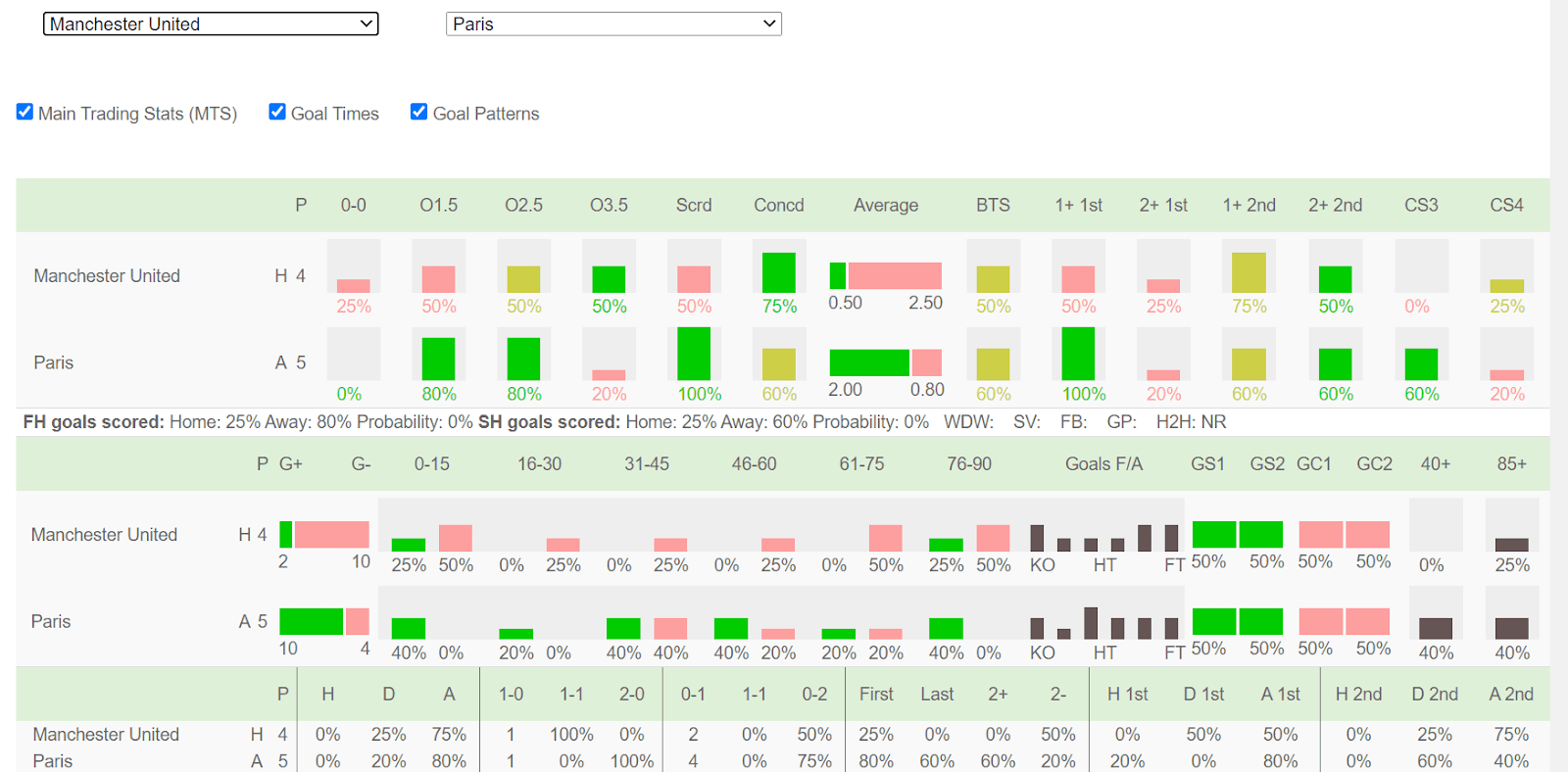1568x772 pixels.
Task: Click Paris's CS3 60% green bar
Action: click(x=1421, y=364)
